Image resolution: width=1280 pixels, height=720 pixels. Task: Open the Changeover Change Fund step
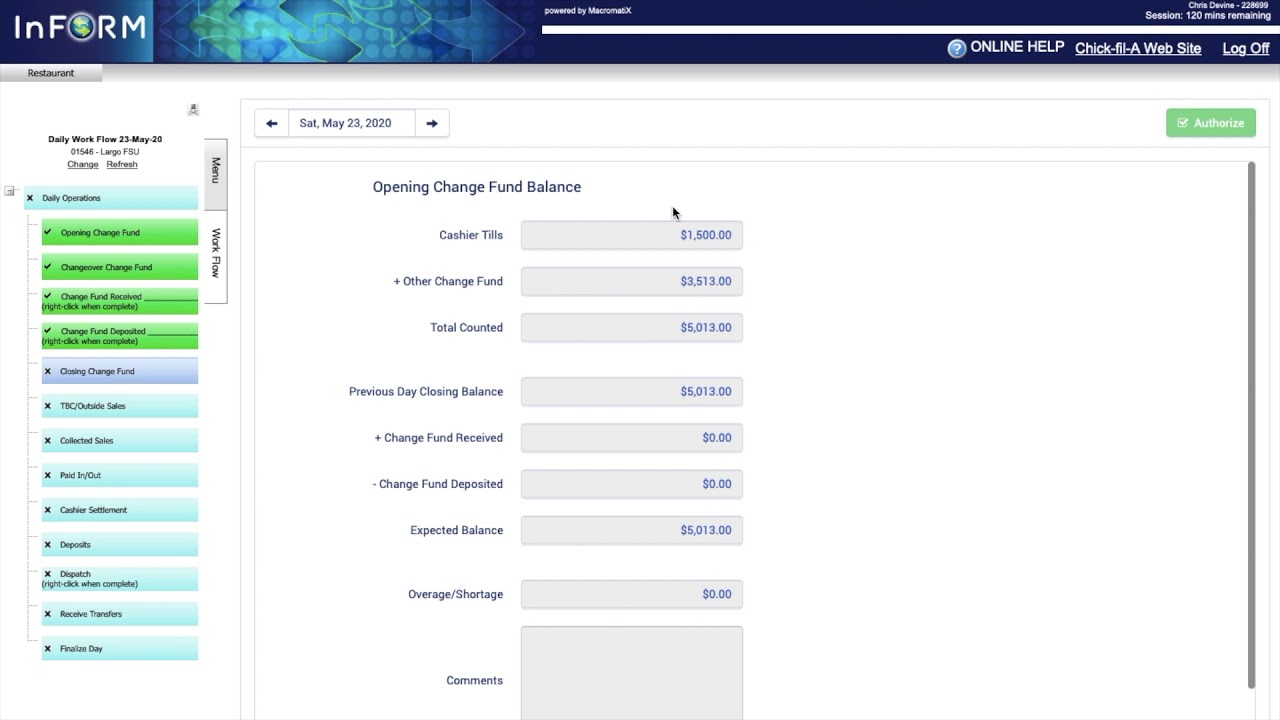pyautogui.click(x=120, y=267)
